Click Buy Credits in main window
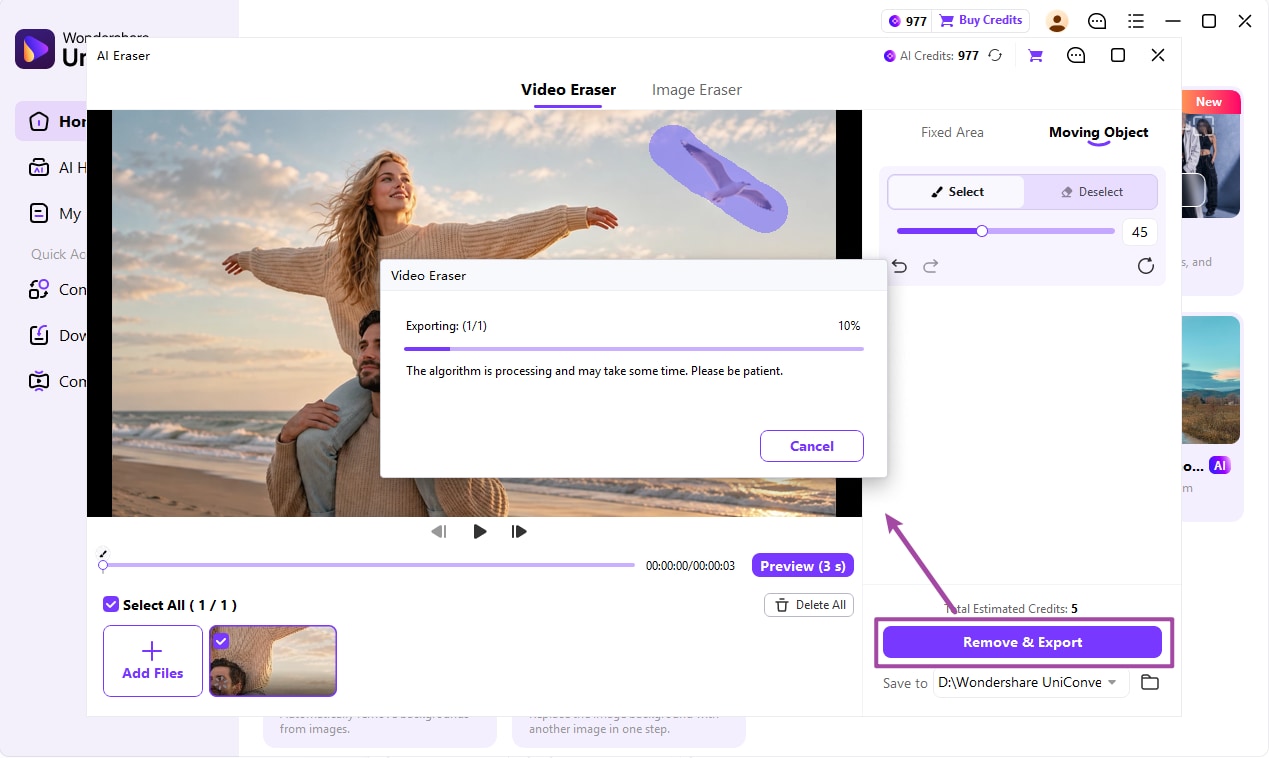The image size is (1269, 758). pyautogui.click(x=980, y=20)
